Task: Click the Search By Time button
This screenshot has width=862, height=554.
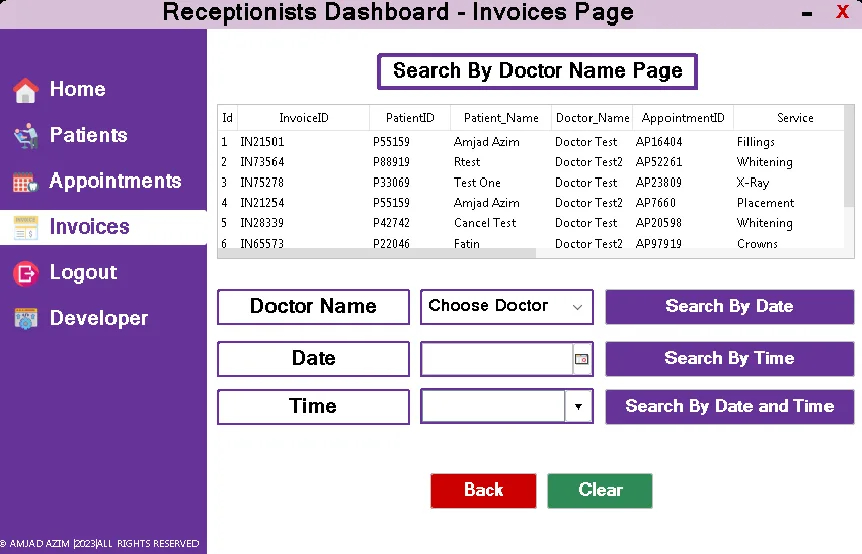Action: [x=730, y=359]
